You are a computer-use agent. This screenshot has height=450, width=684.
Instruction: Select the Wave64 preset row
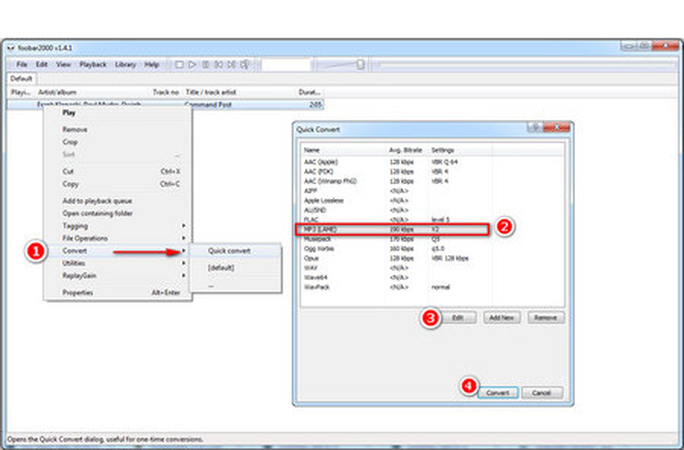click(x=432, y=277)
